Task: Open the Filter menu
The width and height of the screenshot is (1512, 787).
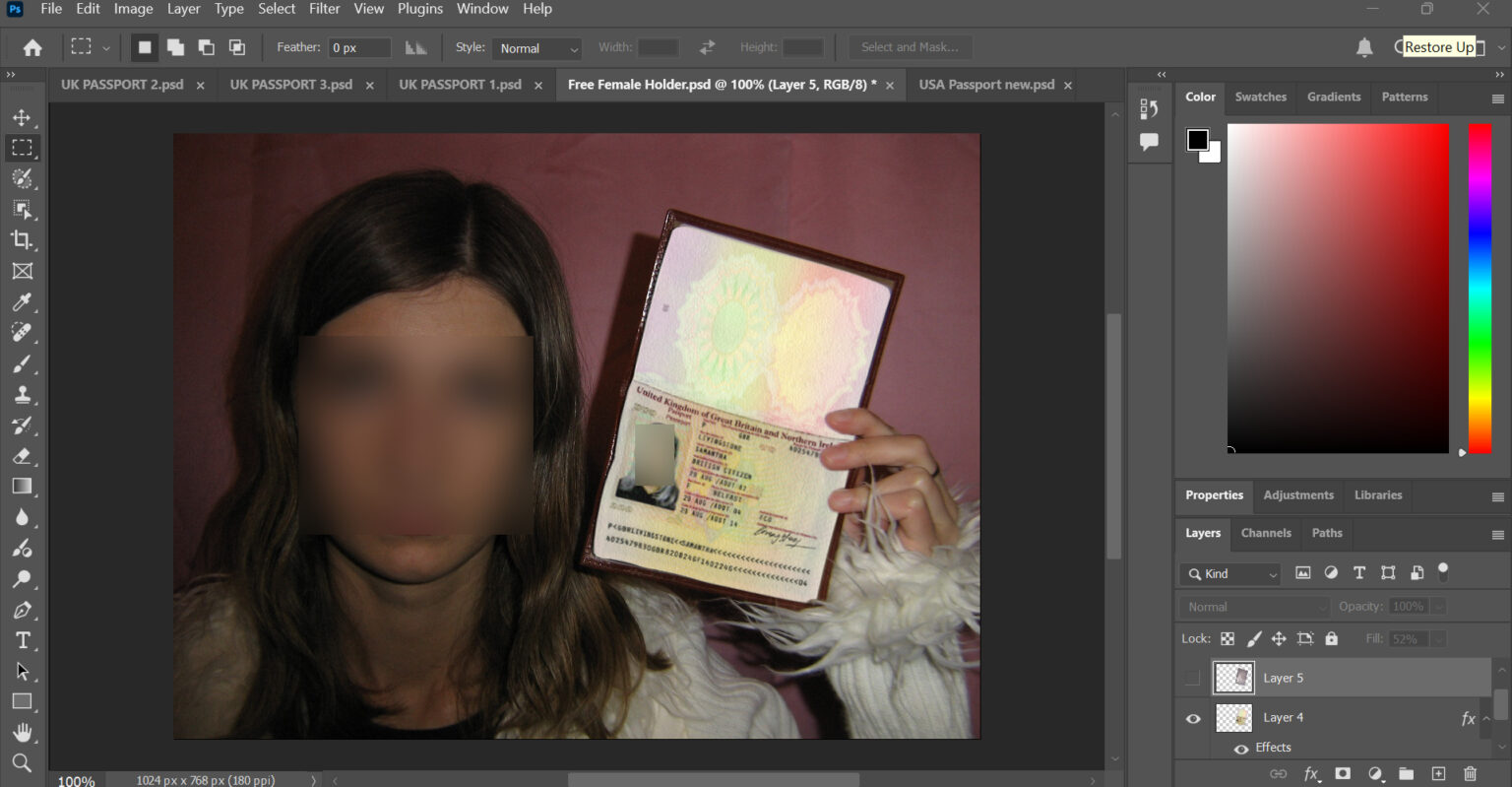Action: tap(324, 9)
